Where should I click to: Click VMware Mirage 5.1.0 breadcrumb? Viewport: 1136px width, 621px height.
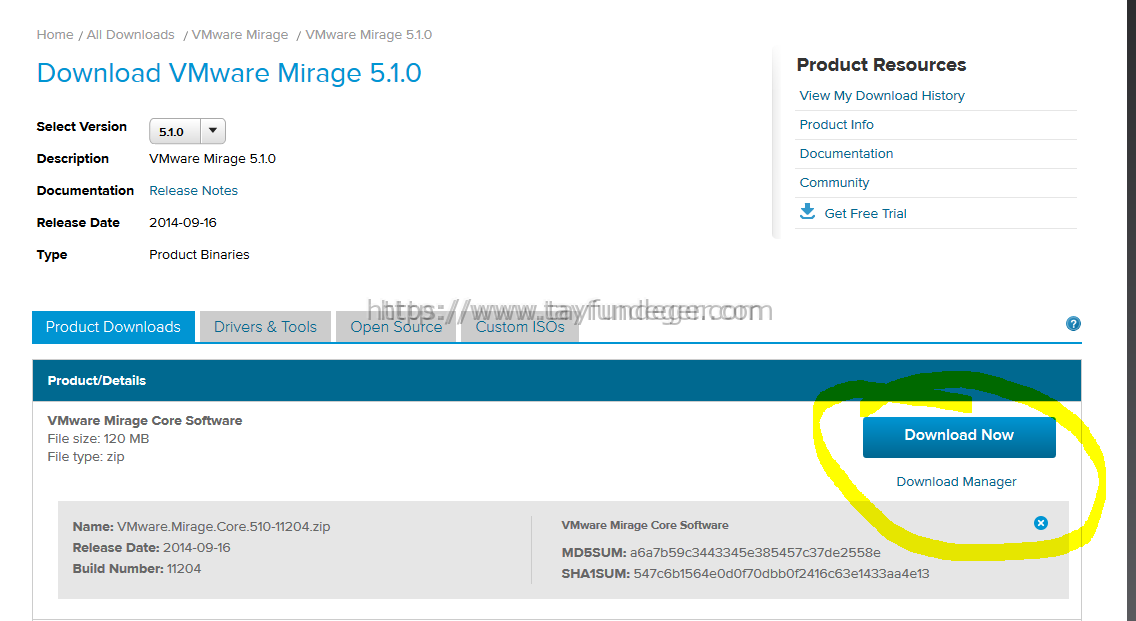coord(369,35)
